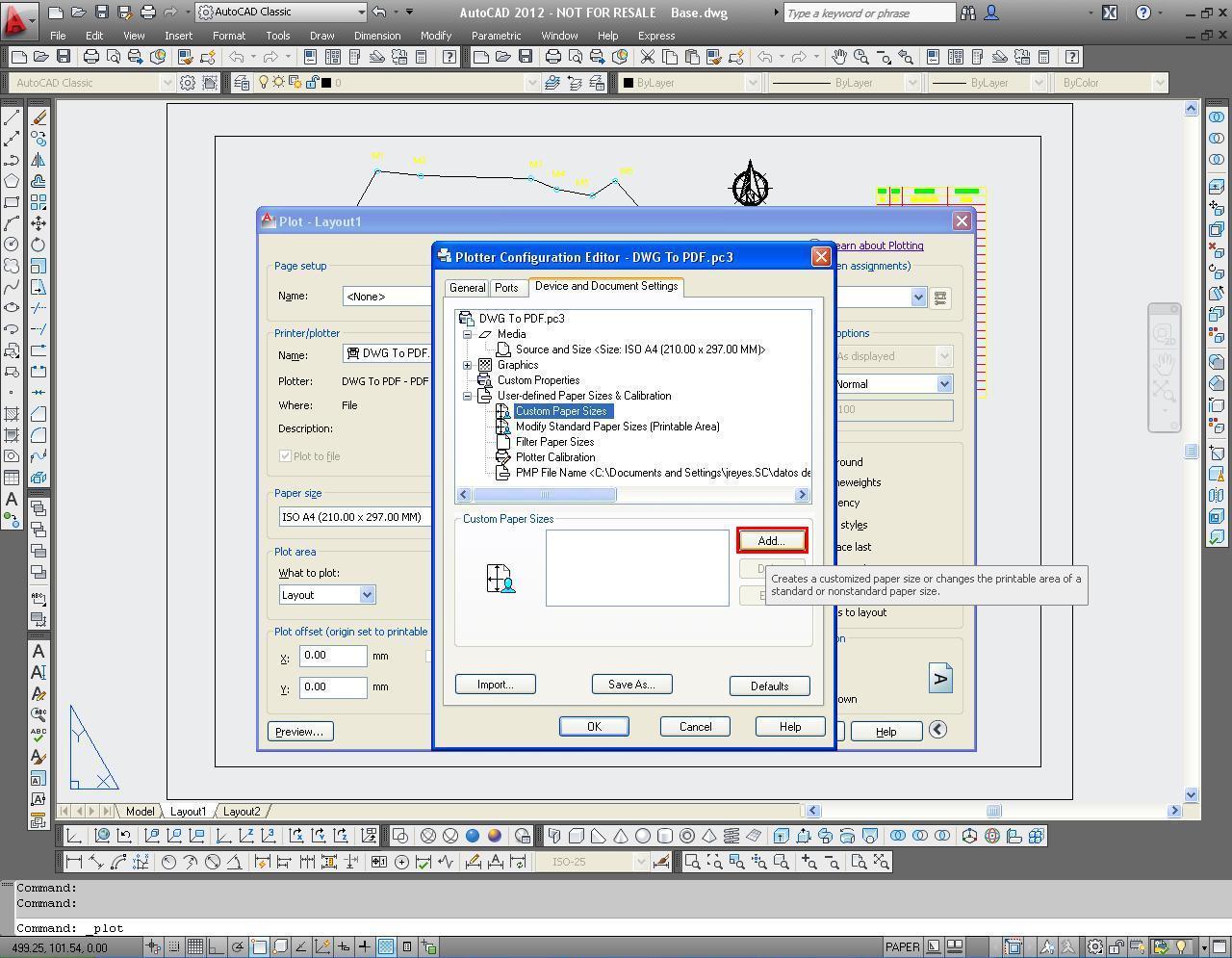Screen dimensions: 1232x958
Task: Click the Defaults button
Action: coord(769,686)
